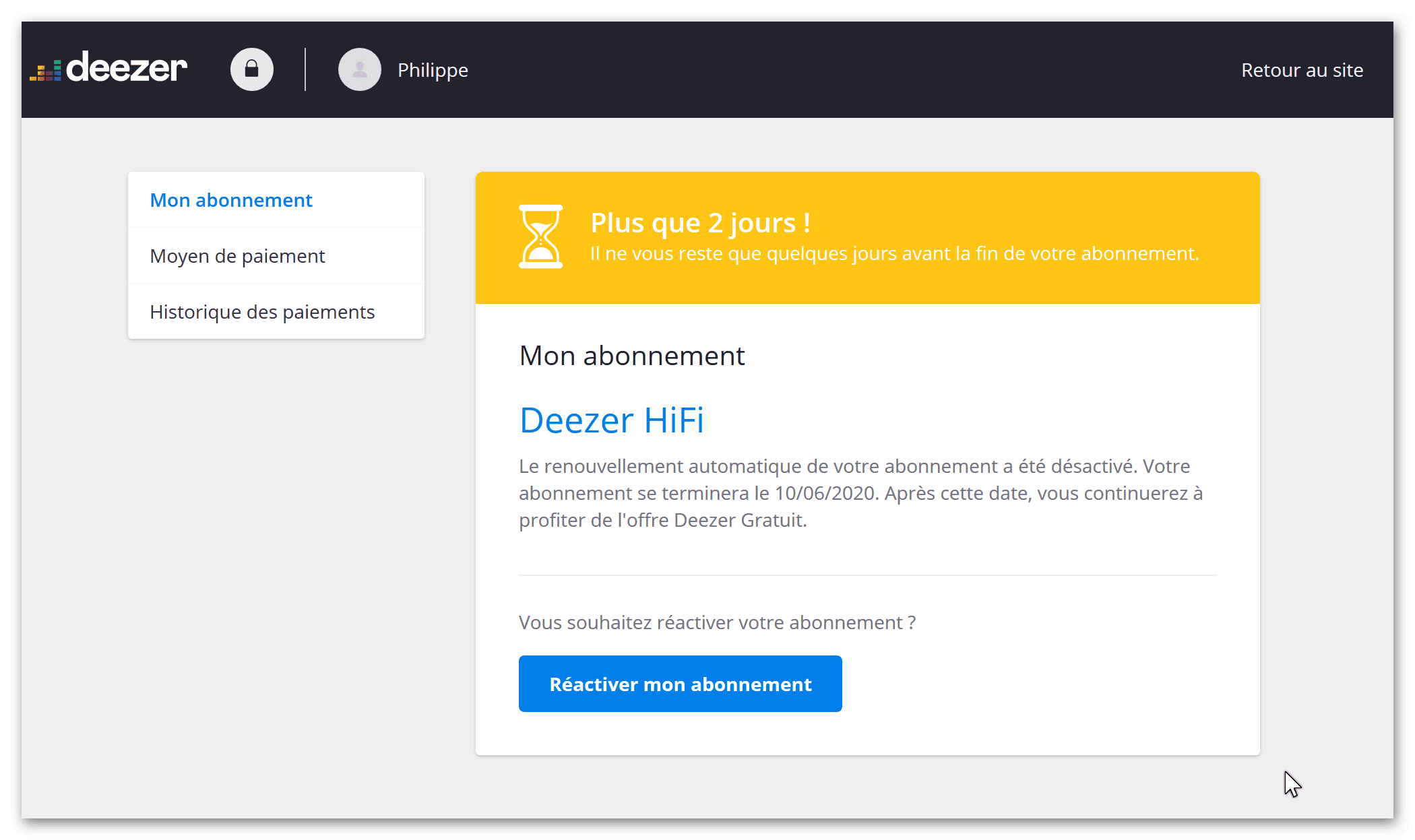Click the Deezer logo
1415x840 pixels.
[108, 67]
